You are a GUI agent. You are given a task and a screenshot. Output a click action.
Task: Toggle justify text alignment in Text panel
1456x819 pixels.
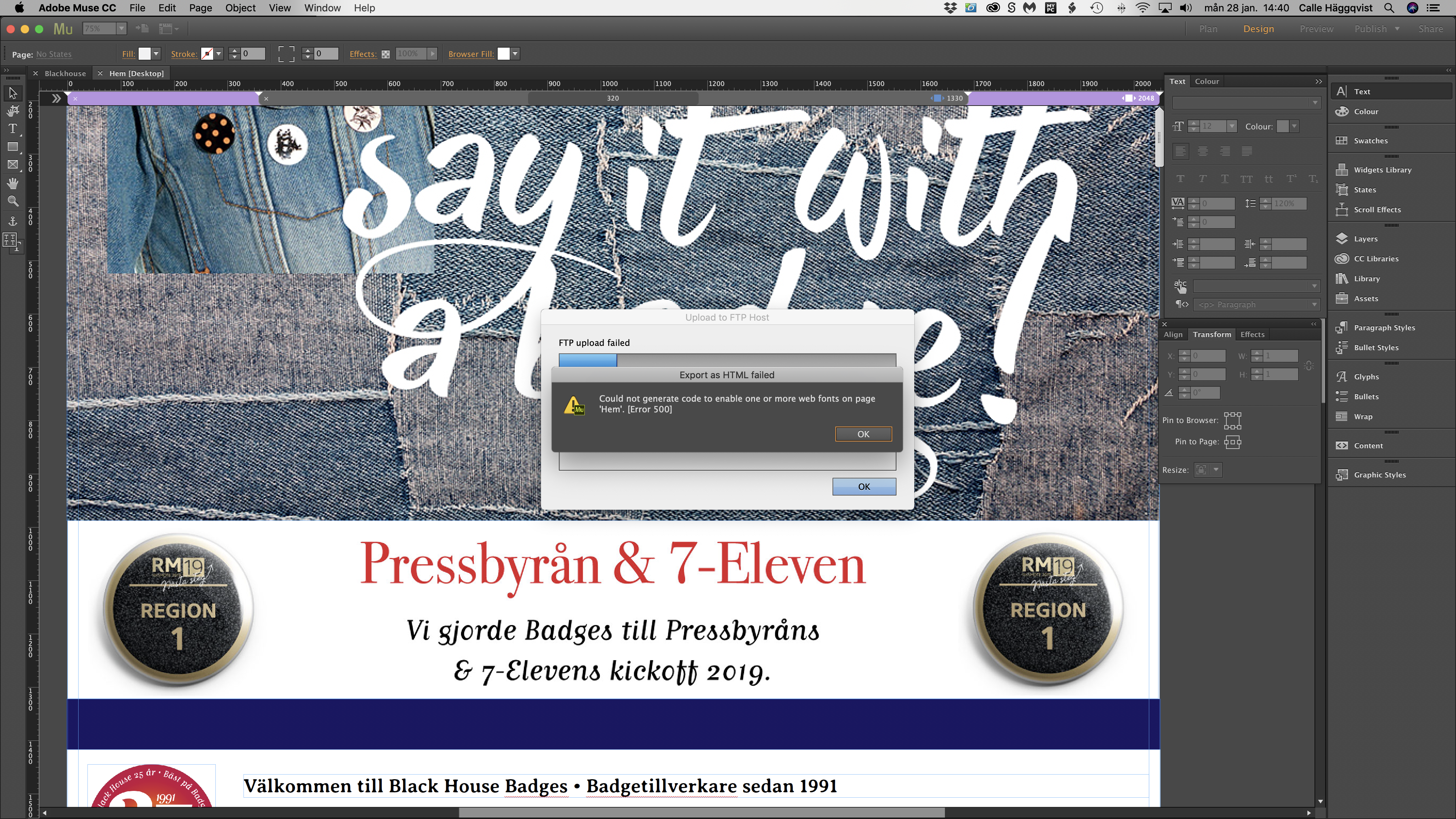pos(1247,151)
